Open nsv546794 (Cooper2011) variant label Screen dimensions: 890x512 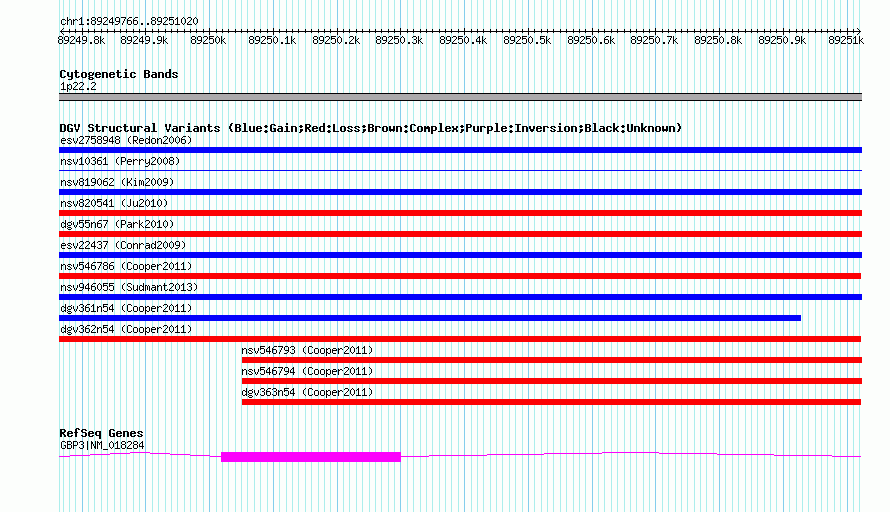(x=307, y=371)
